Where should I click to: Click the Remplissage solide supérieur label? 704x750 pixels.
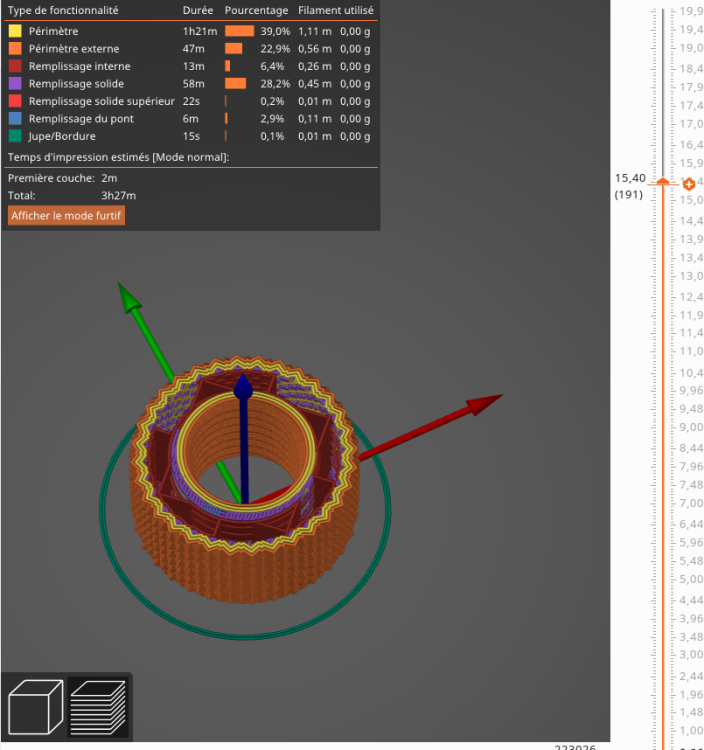(x=101, y=101)
